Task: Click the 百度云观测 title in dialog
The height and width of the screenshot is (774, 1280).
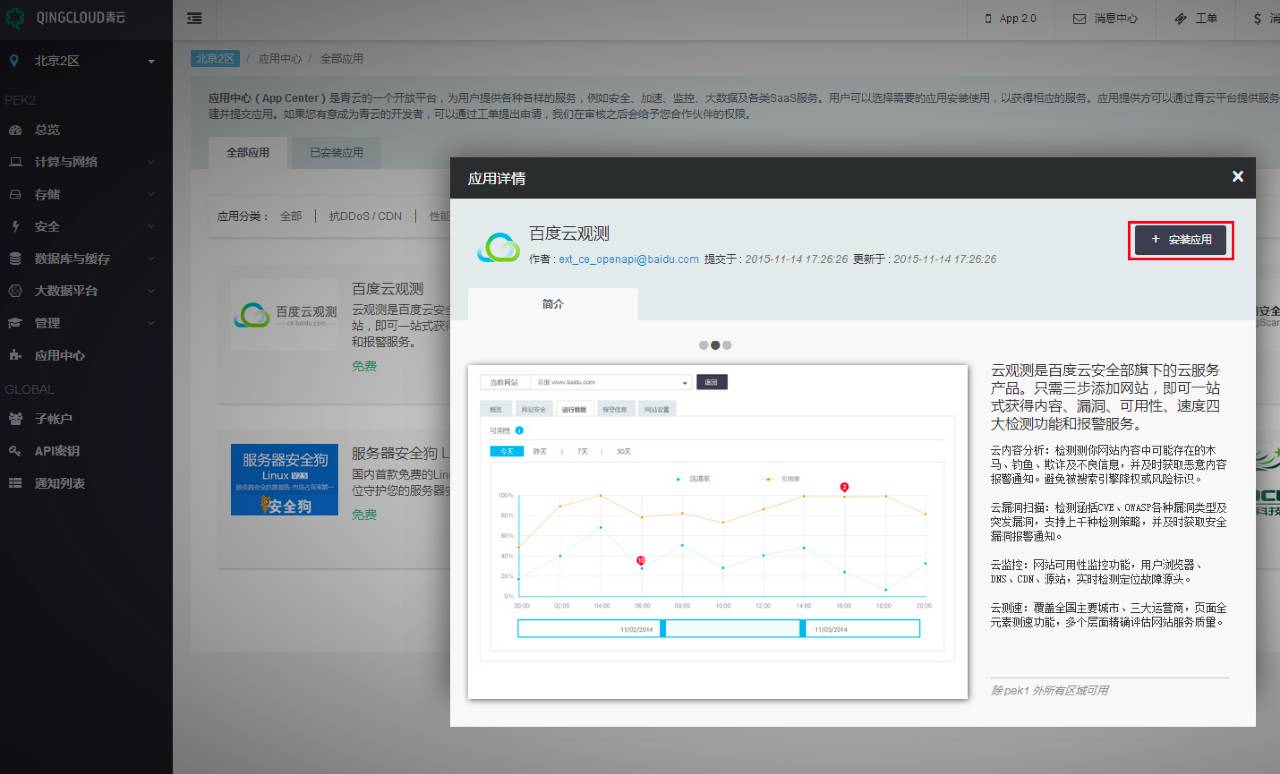Action: pos(569,233)
